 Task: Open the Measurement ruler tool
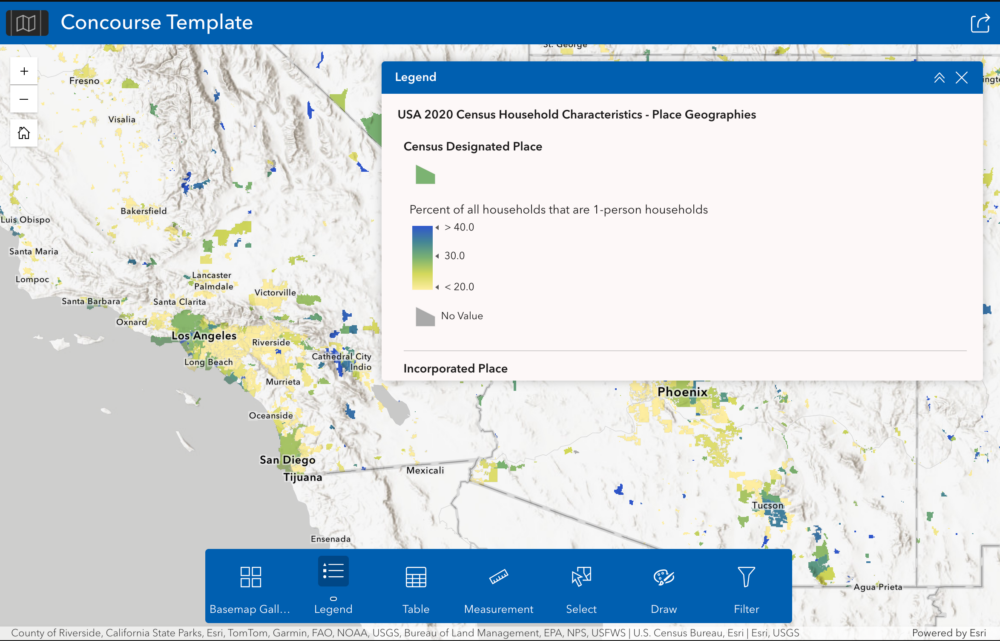[498, 587]
